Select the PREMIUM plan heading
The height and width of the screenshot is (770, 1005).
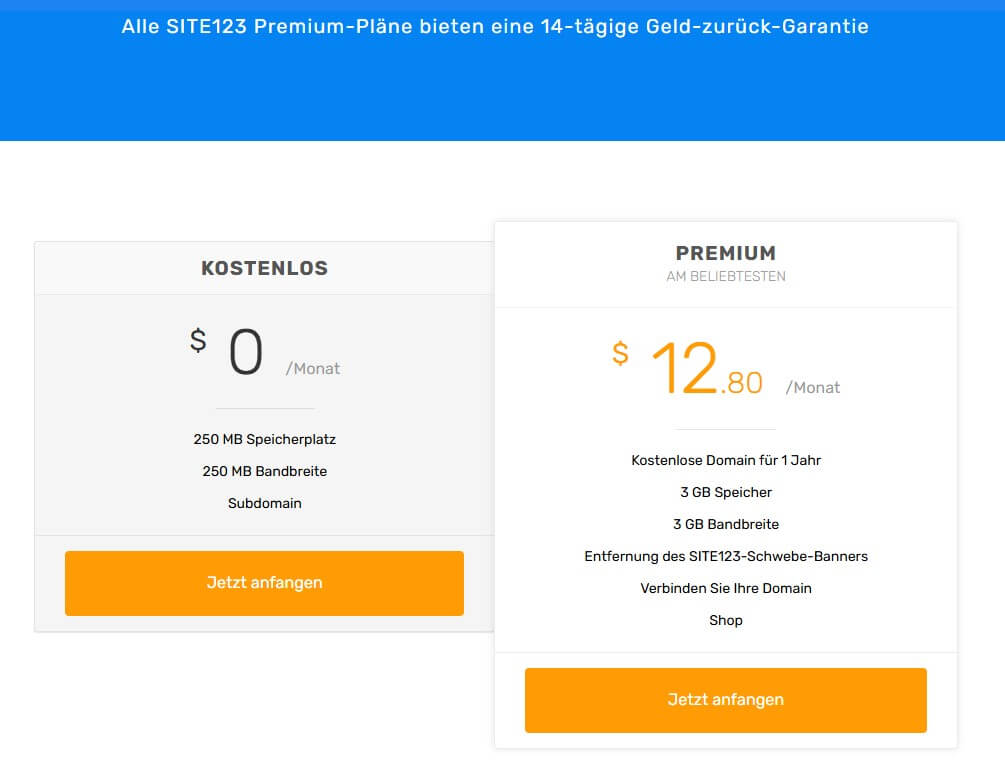click(725, 253)
